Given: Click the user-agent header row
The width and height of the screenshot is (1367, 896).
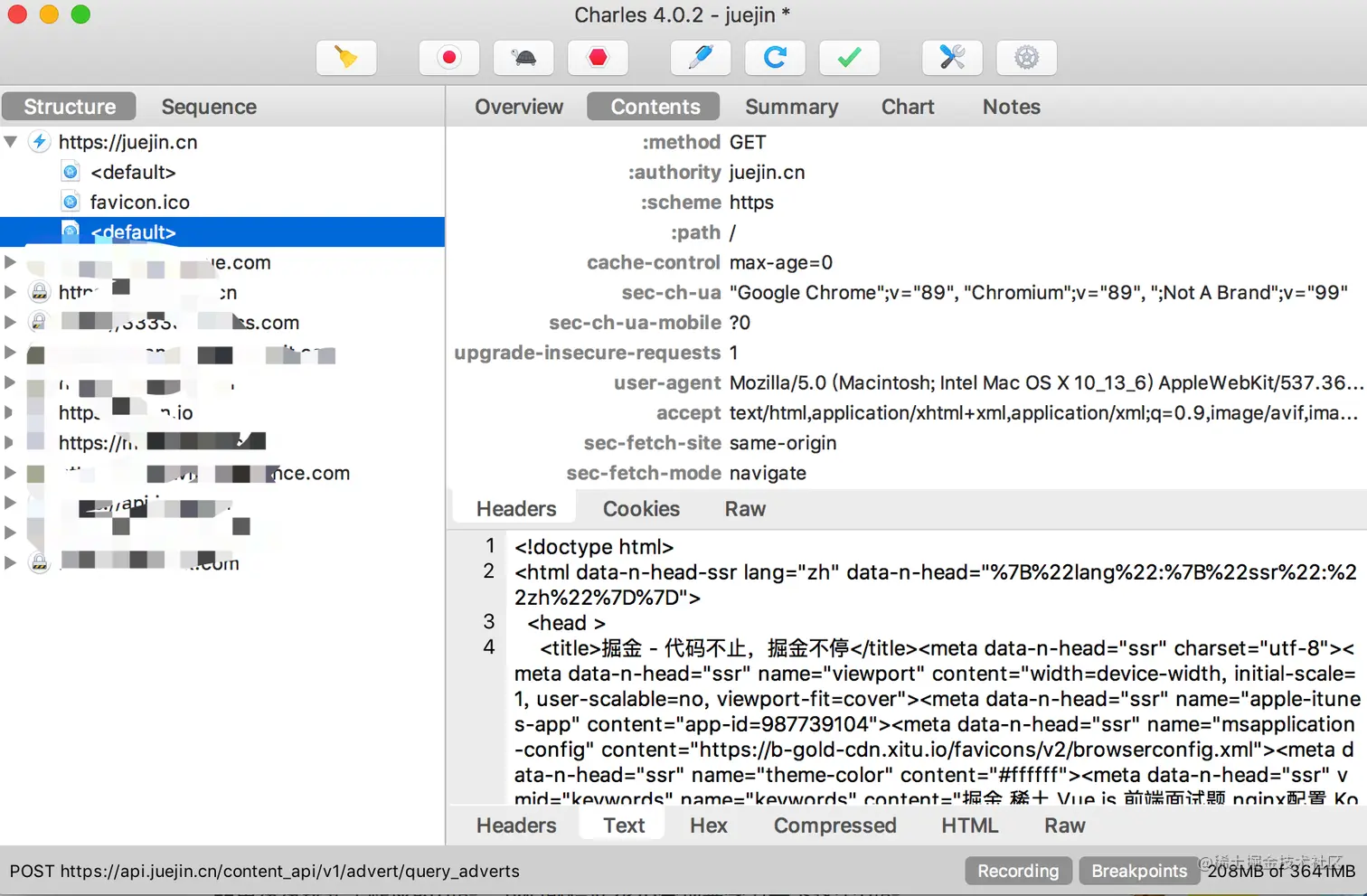Looking at the screenshot, I should click(x=907, y=382).
